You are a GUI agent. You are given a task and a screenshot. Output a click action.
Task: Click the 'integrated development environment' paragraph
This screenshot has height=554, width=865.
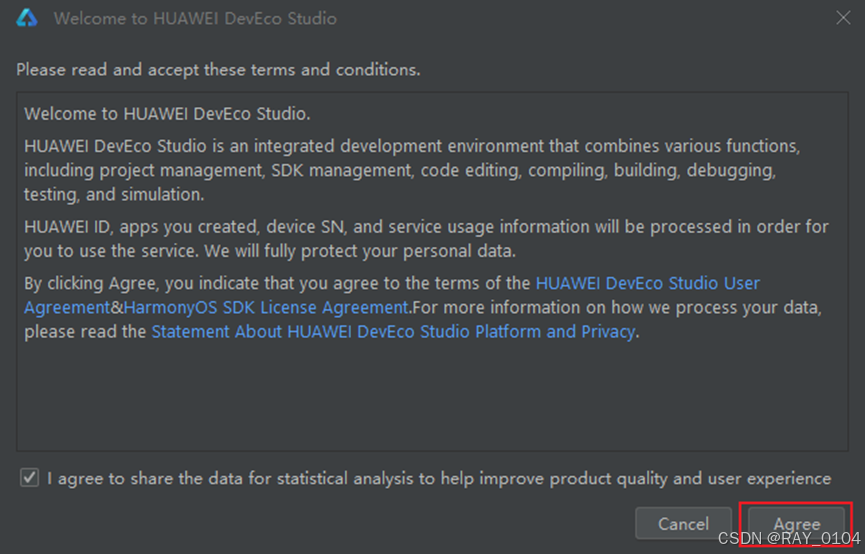(x=412, y=170)
